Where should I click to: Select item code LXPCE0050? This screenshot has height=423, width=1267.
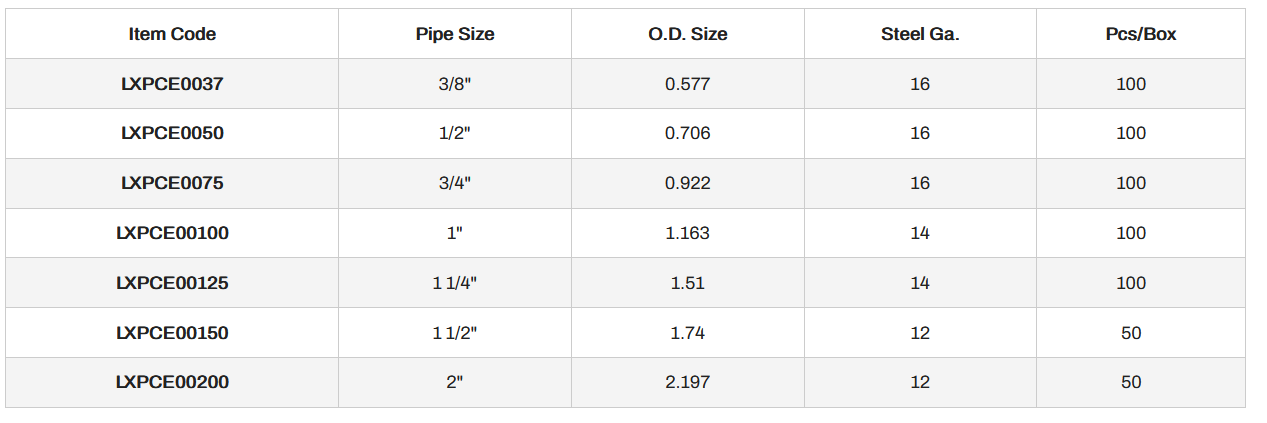pos(172,133)
